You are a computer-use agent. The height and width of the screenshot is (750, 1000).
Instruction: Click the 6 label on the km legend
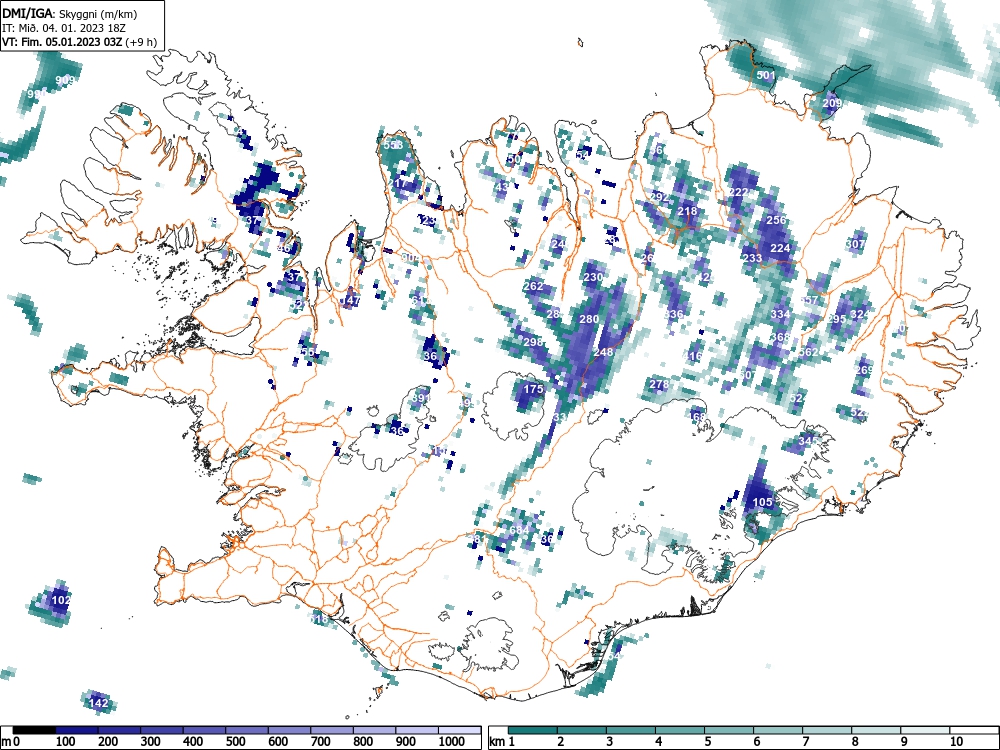pyautogui.click(x=756, y=742)
